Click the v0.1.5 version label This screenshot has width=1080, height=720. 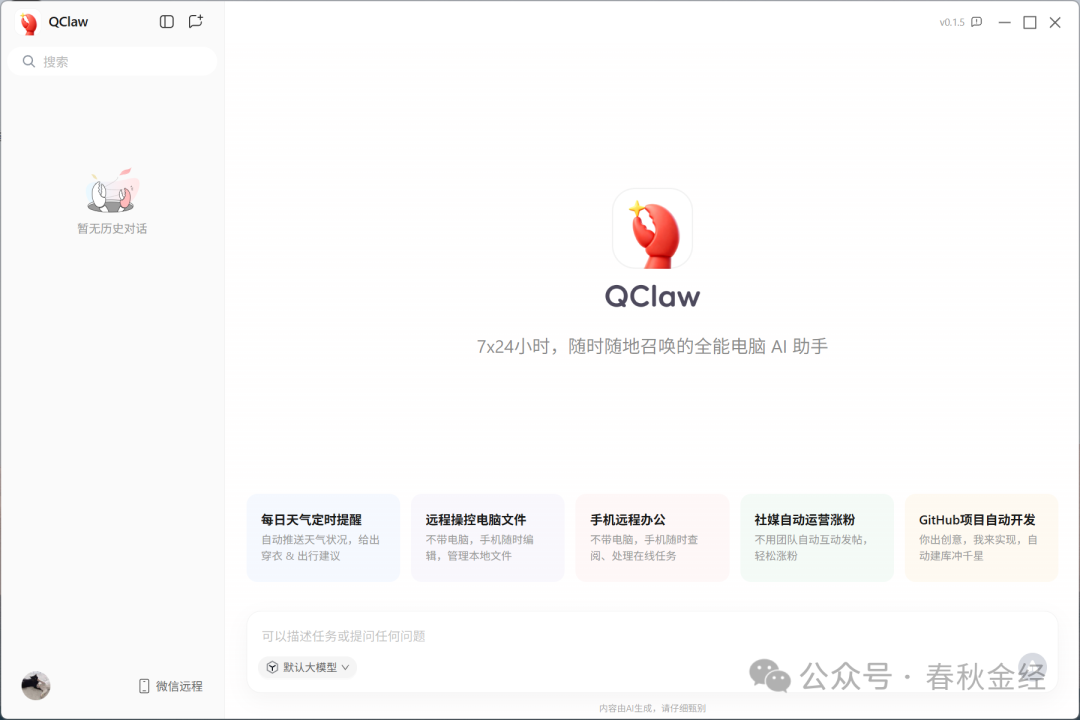[x=951, y=22]
